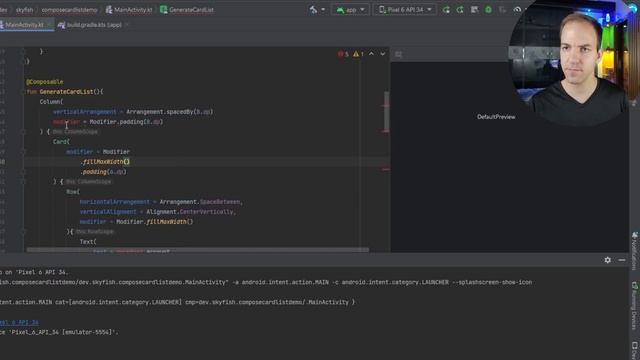Go to next highlighted error arrow
The width and height of the screenshot is (640, 360).
(x=382, y=54)
